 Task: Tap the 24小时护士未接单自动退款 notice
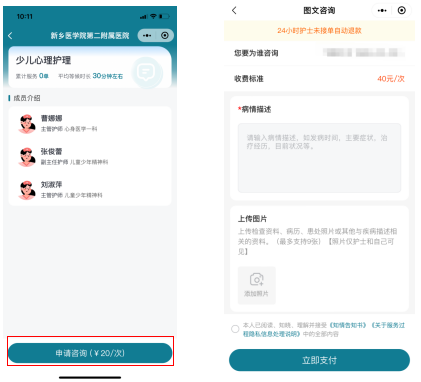click(319, 31)
